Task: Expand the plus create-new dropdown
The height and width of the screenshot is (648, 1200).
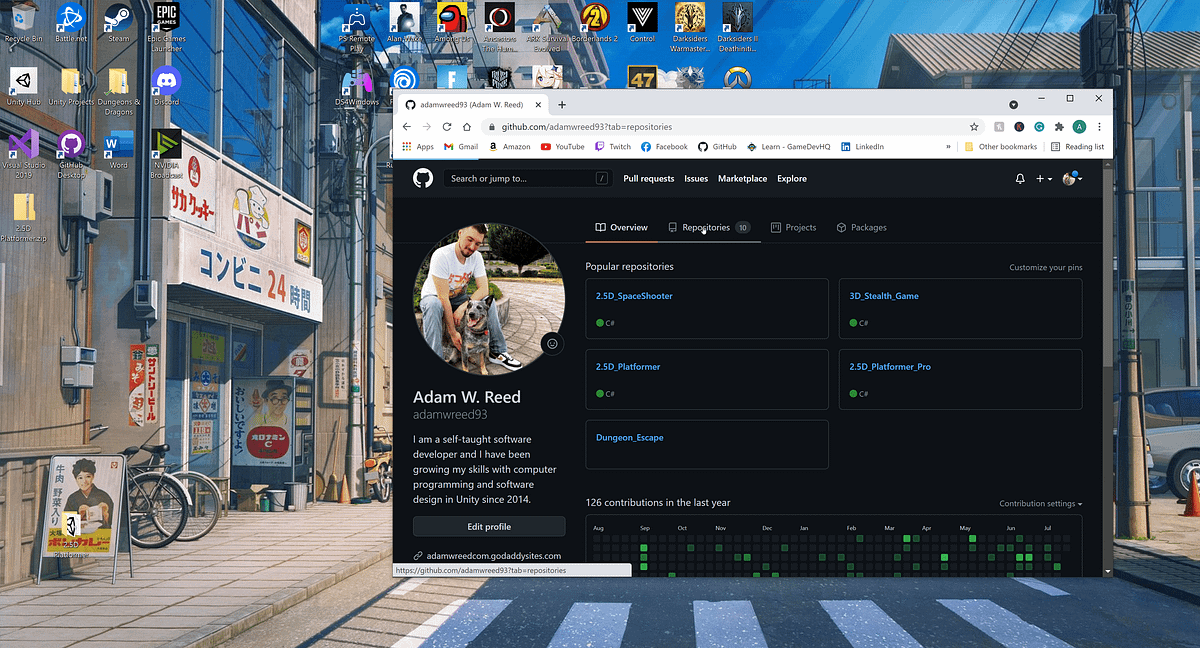Action: (x=1043, y=178)
